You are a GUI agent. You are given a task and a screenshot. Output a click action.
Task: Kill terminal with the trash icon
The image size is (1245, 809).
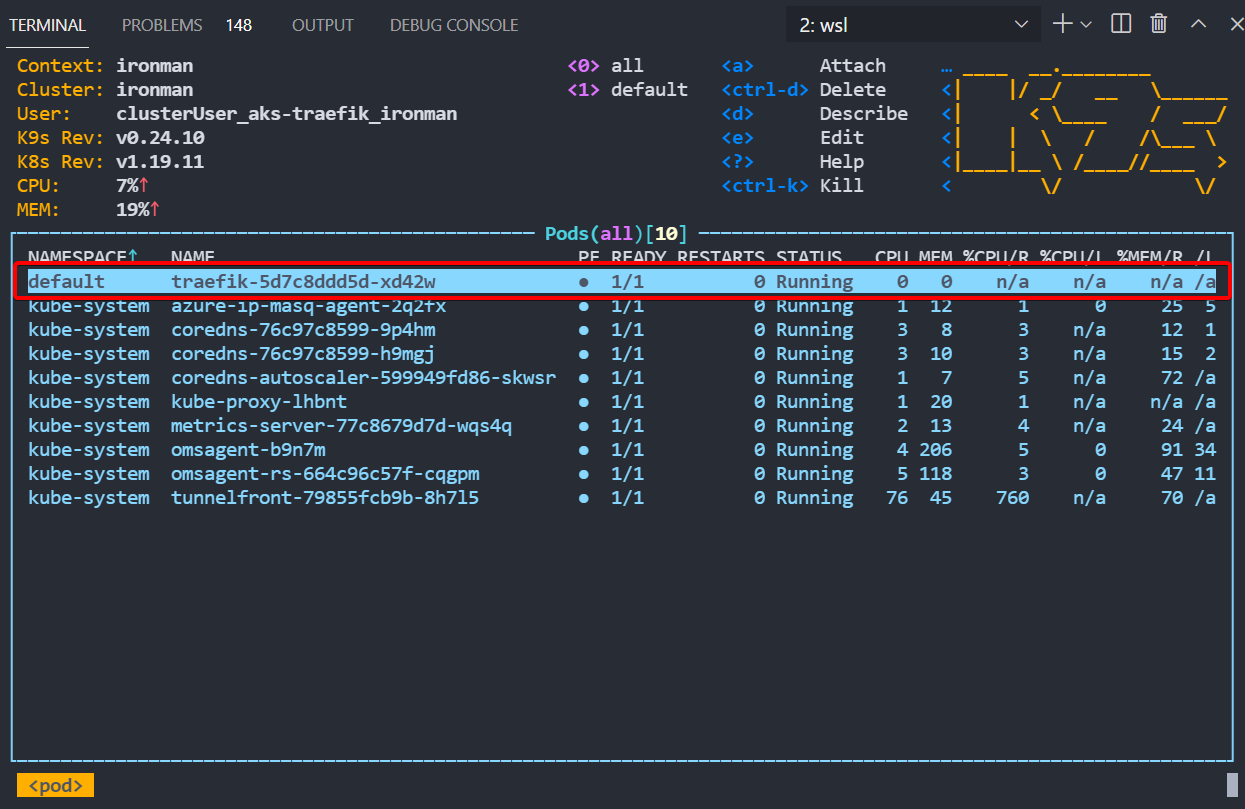pyautogui.click(x=1159, y=24)
